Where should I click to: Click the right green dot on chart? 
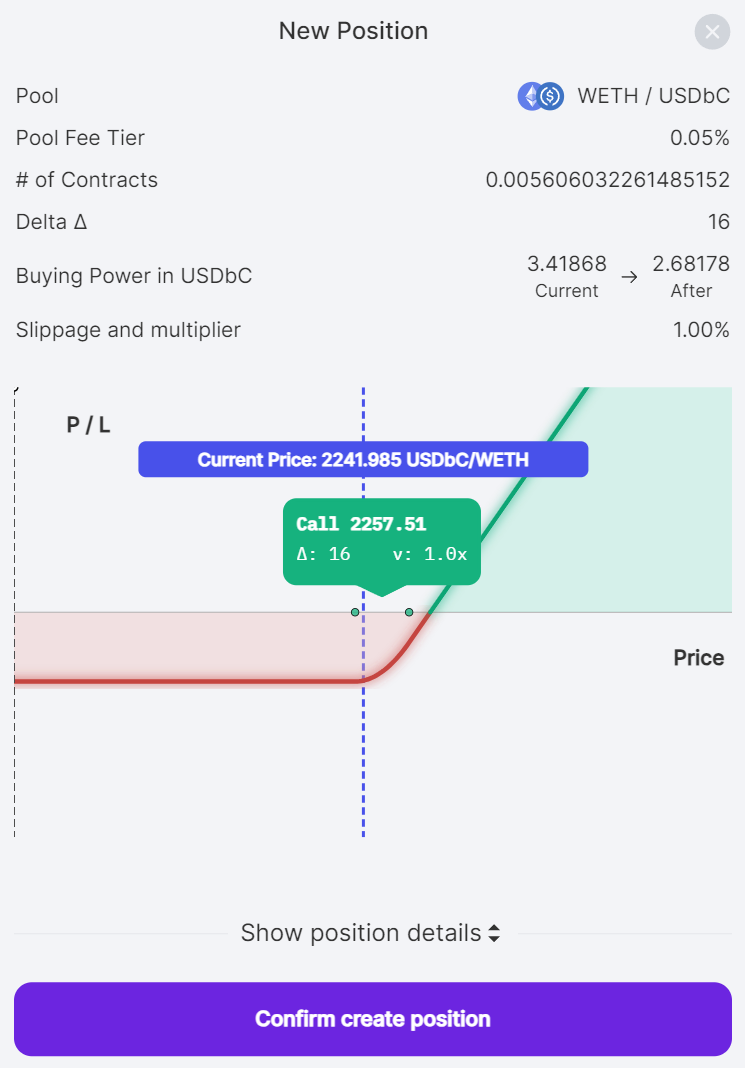[x=409, y=612]
